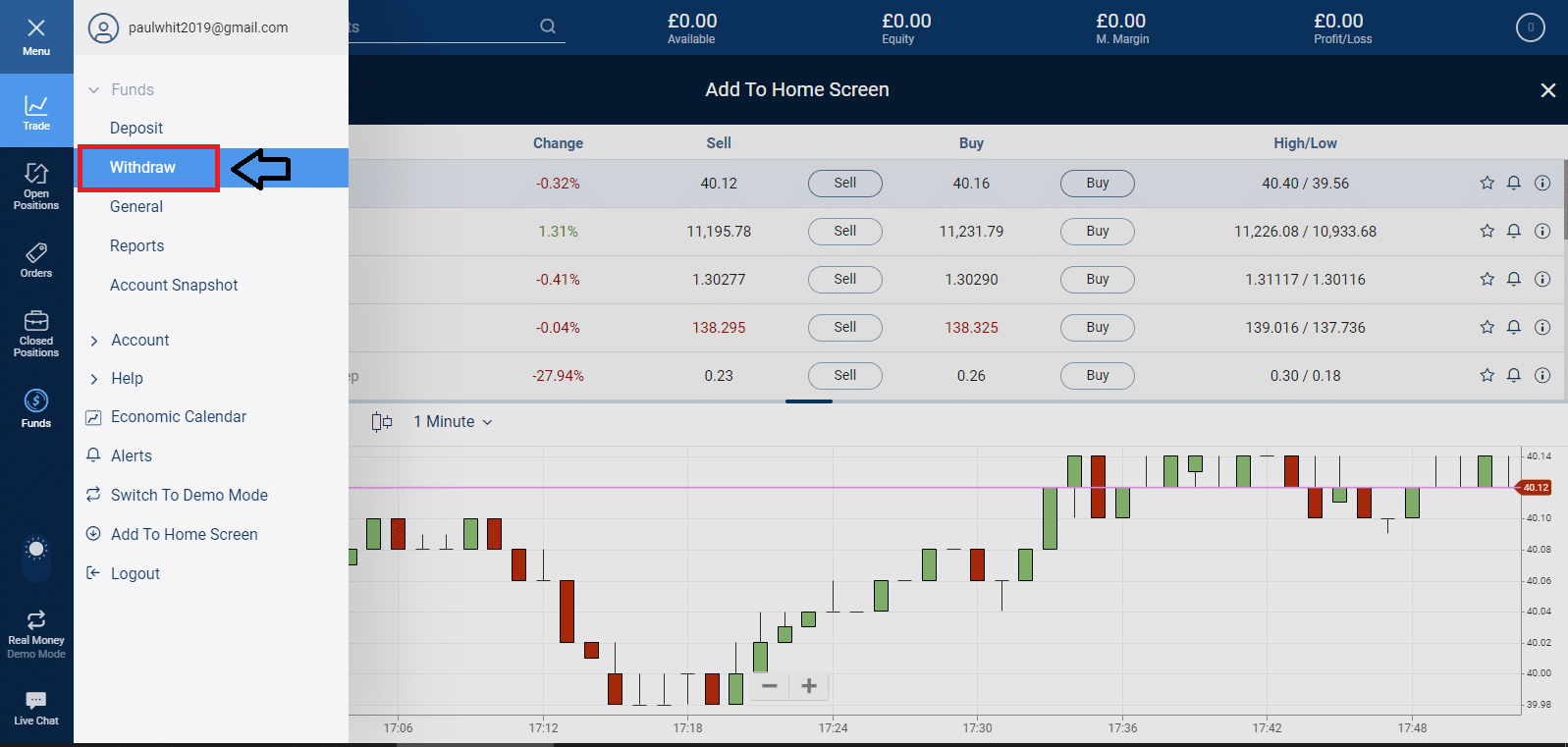1568x747 pixels.
Task: Go to Orders in the sidebar
Action: click(36, 260)
